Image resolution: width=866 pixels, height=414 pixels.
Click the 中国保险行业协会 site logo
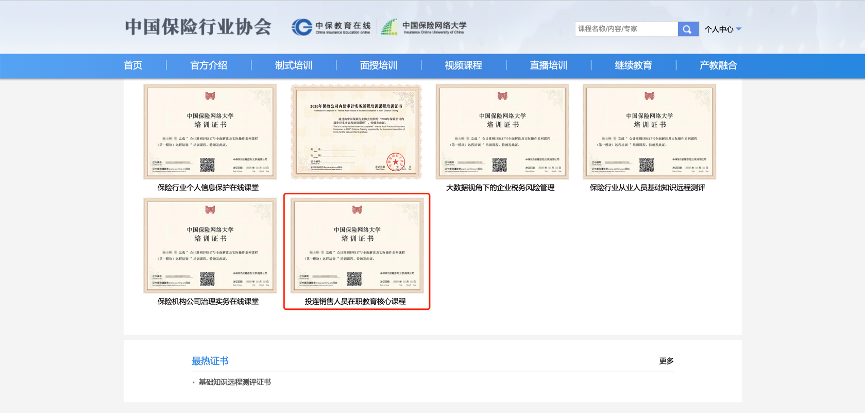pos(198,27)
